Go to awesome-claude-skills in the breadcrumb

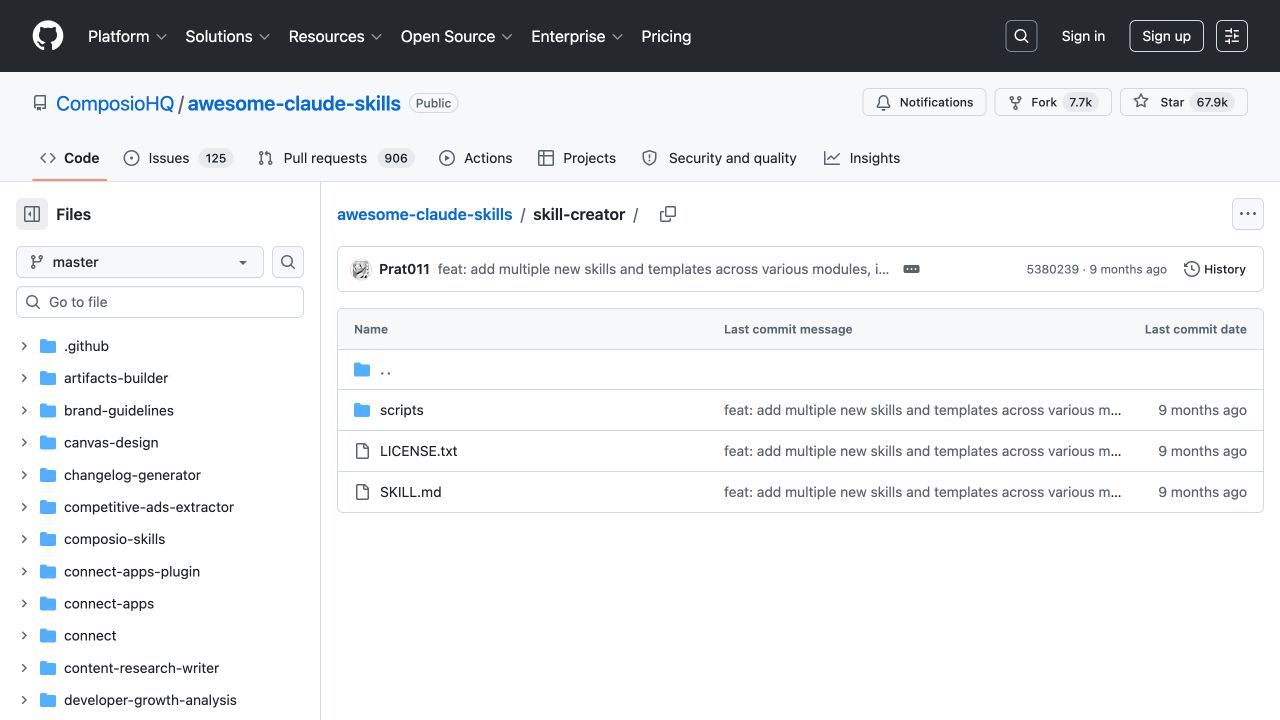(x=424, y=214)
